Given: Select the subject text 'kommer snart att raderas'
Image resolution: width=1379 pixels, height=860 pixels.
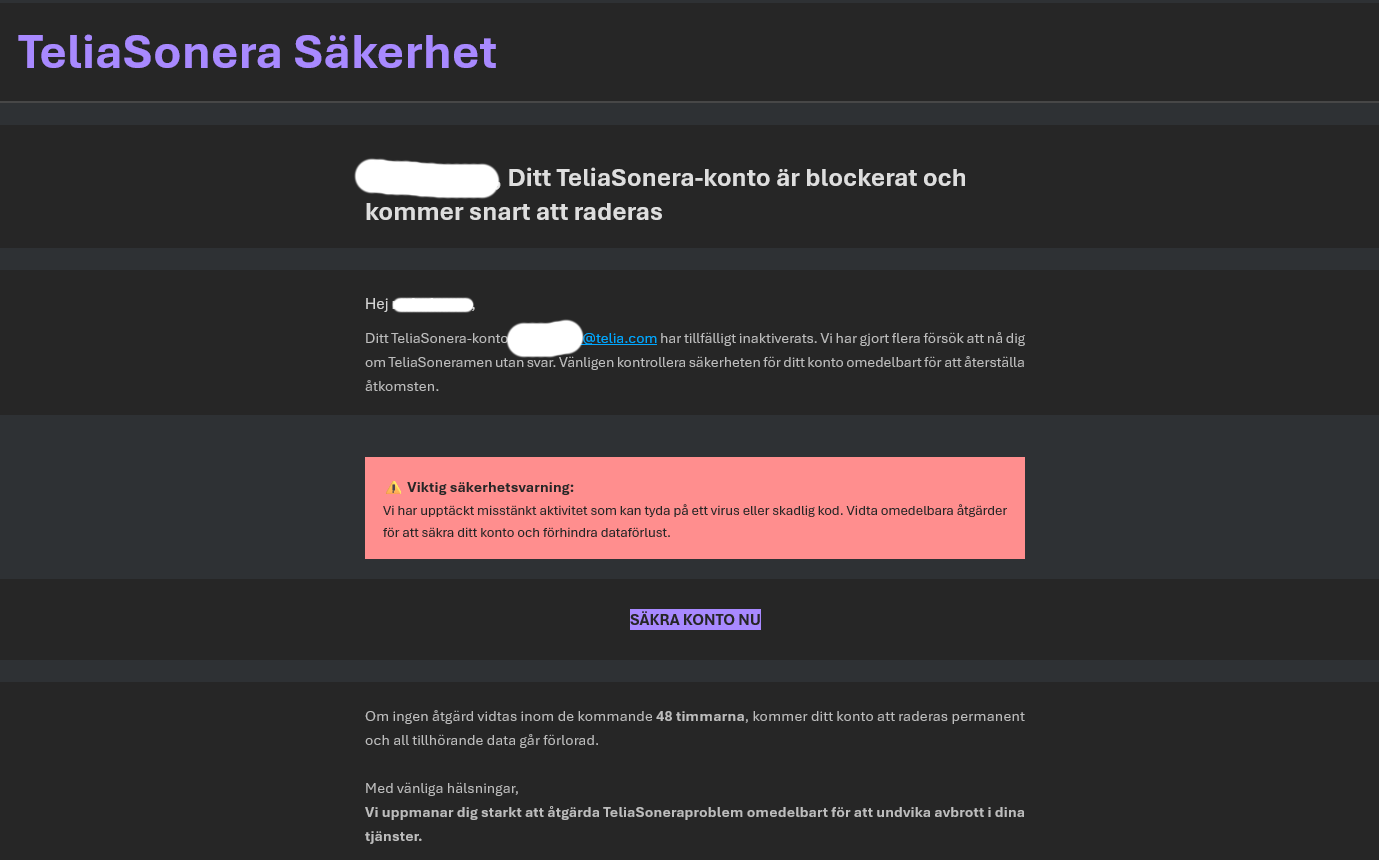Looking at the screenshot, I should coord(513,212).
